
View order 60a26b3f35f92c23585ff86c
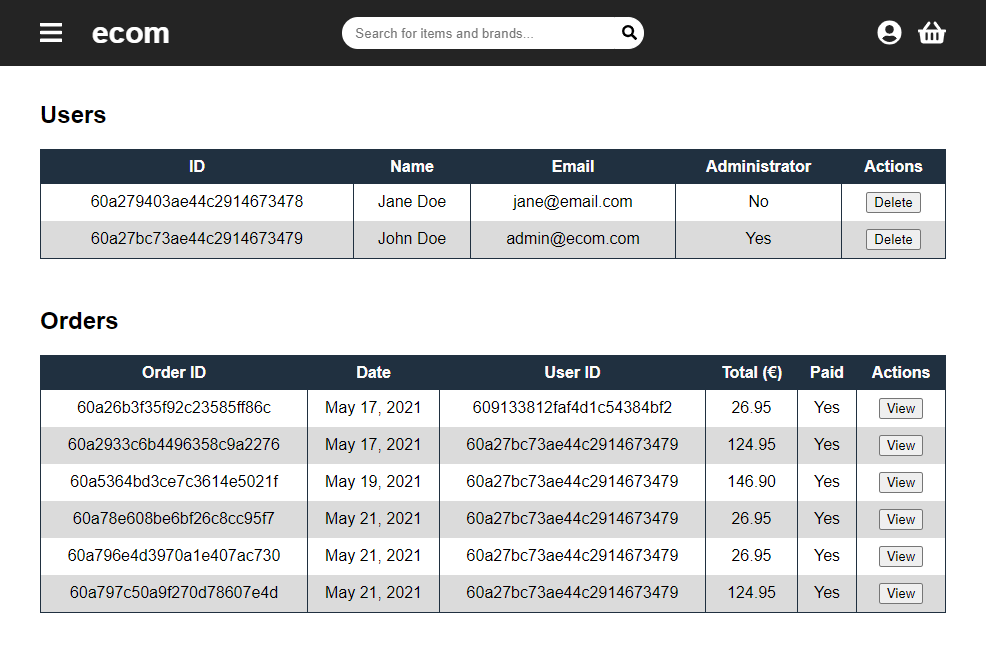pos(900,409)
